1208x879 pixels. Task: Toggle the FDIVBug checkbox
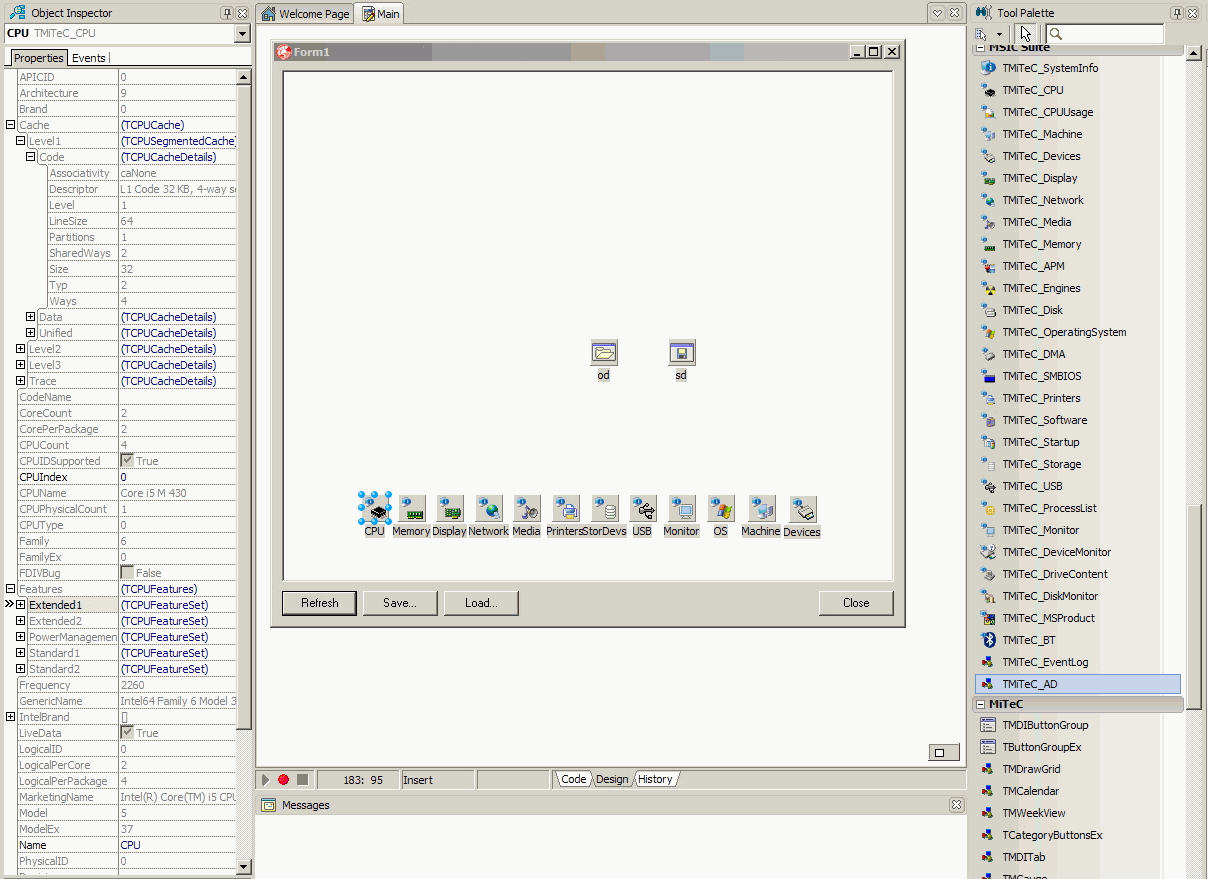click(x=127, y=573)
